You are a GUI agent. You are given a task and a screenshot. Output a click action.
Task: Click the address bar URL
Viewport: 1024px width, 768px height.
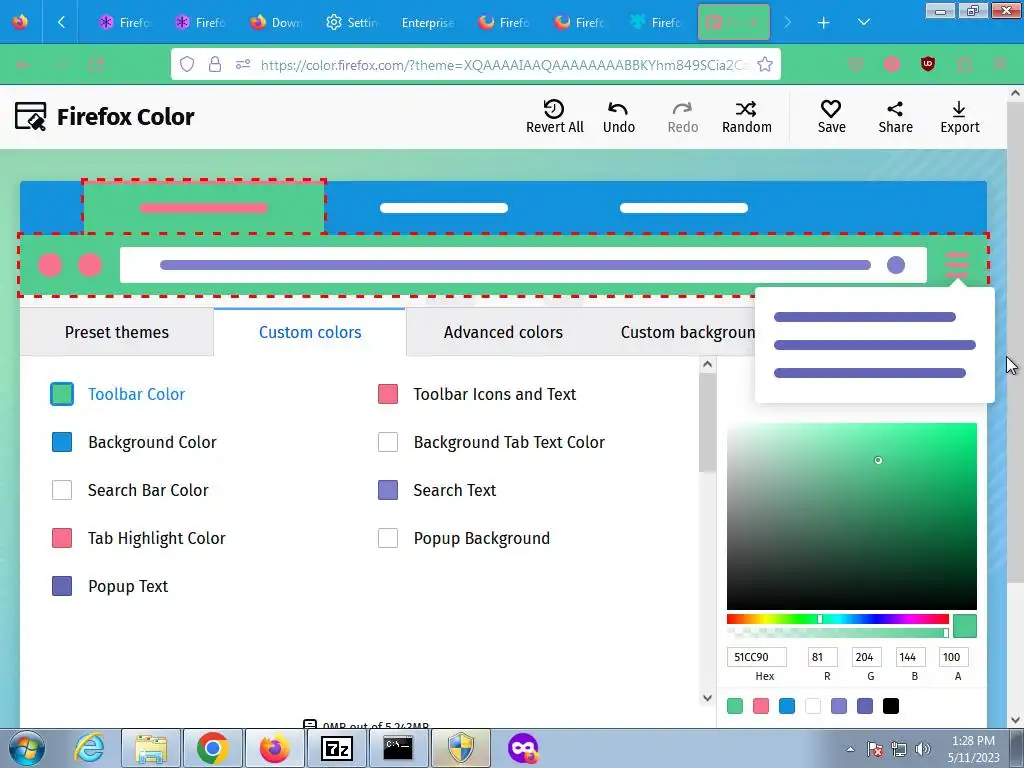pos(503,65)
